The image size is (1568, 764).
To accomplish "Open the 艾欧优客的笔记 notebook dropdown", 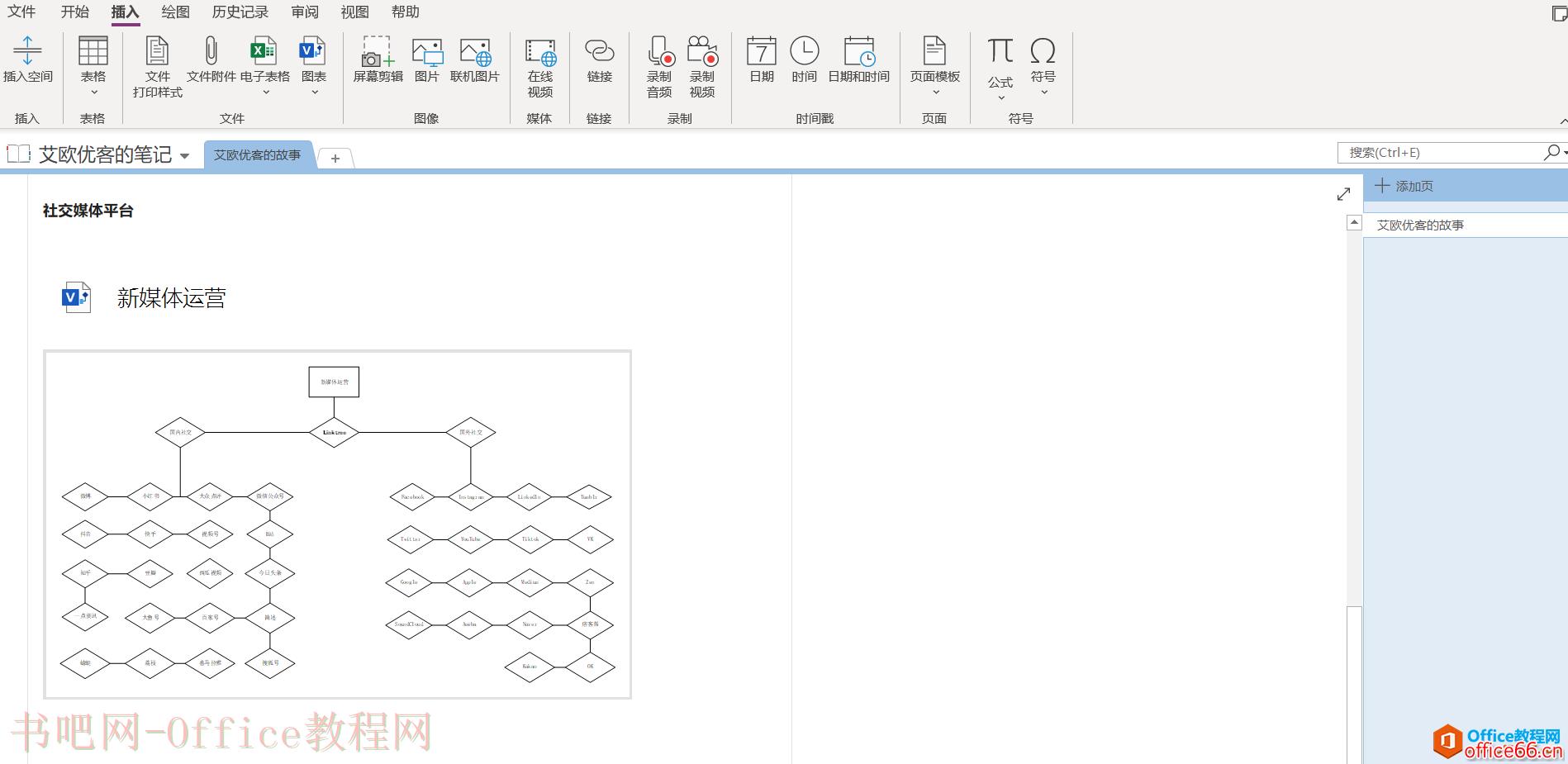I will [x=184, y=155].
